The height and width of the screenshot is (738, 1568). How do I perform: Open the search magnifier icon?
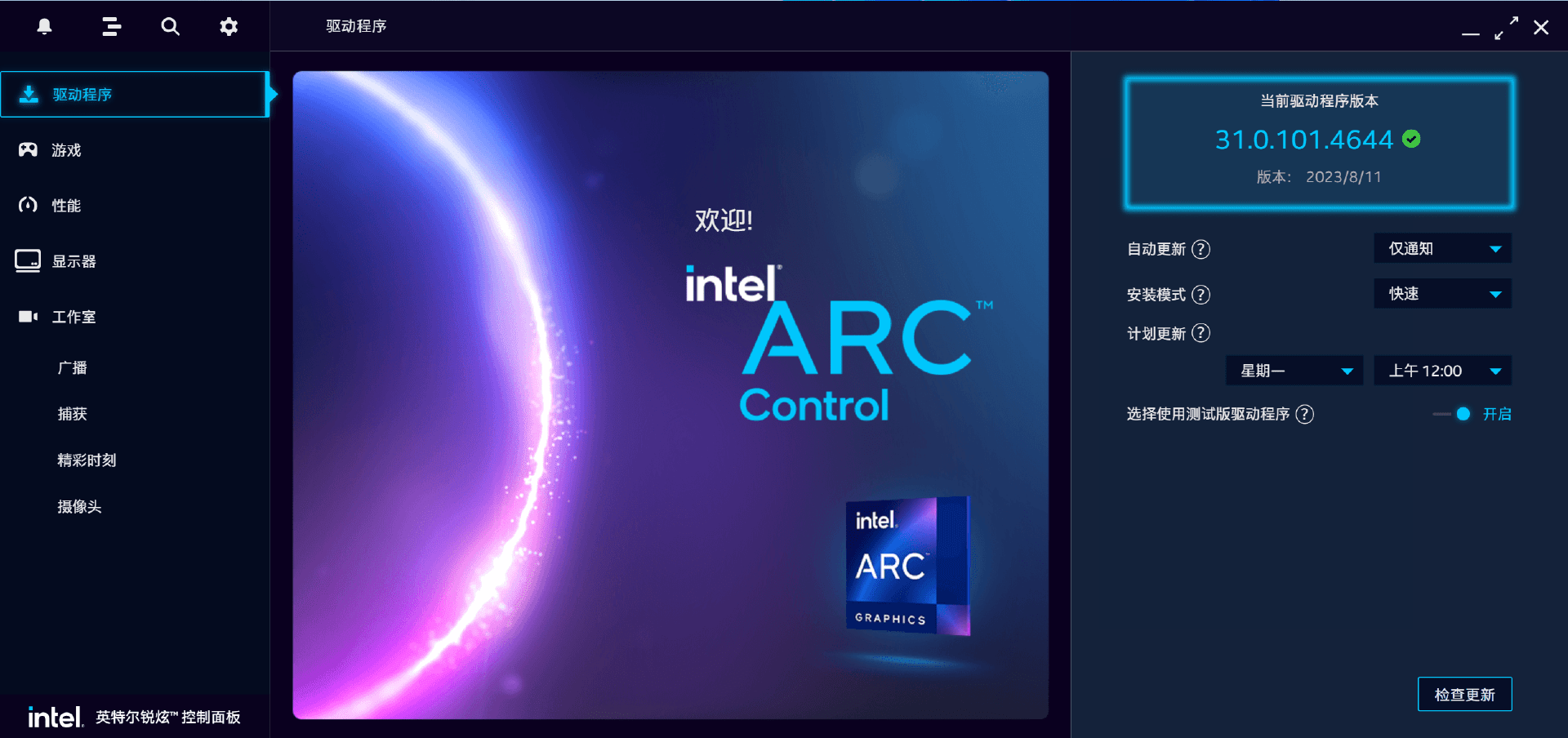[170, 26]
